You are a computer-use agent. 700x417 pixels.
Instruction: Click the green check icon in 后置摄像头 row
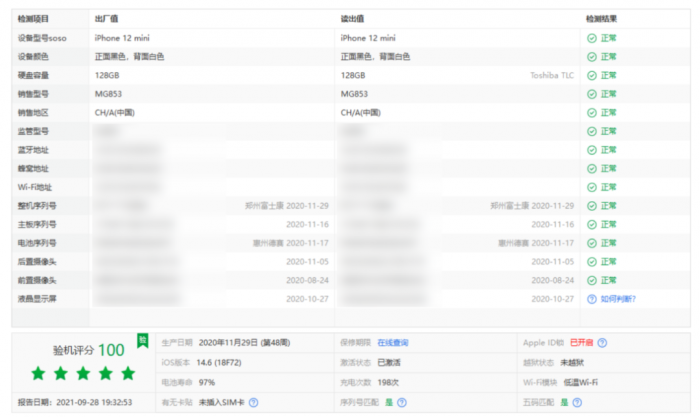592,262
